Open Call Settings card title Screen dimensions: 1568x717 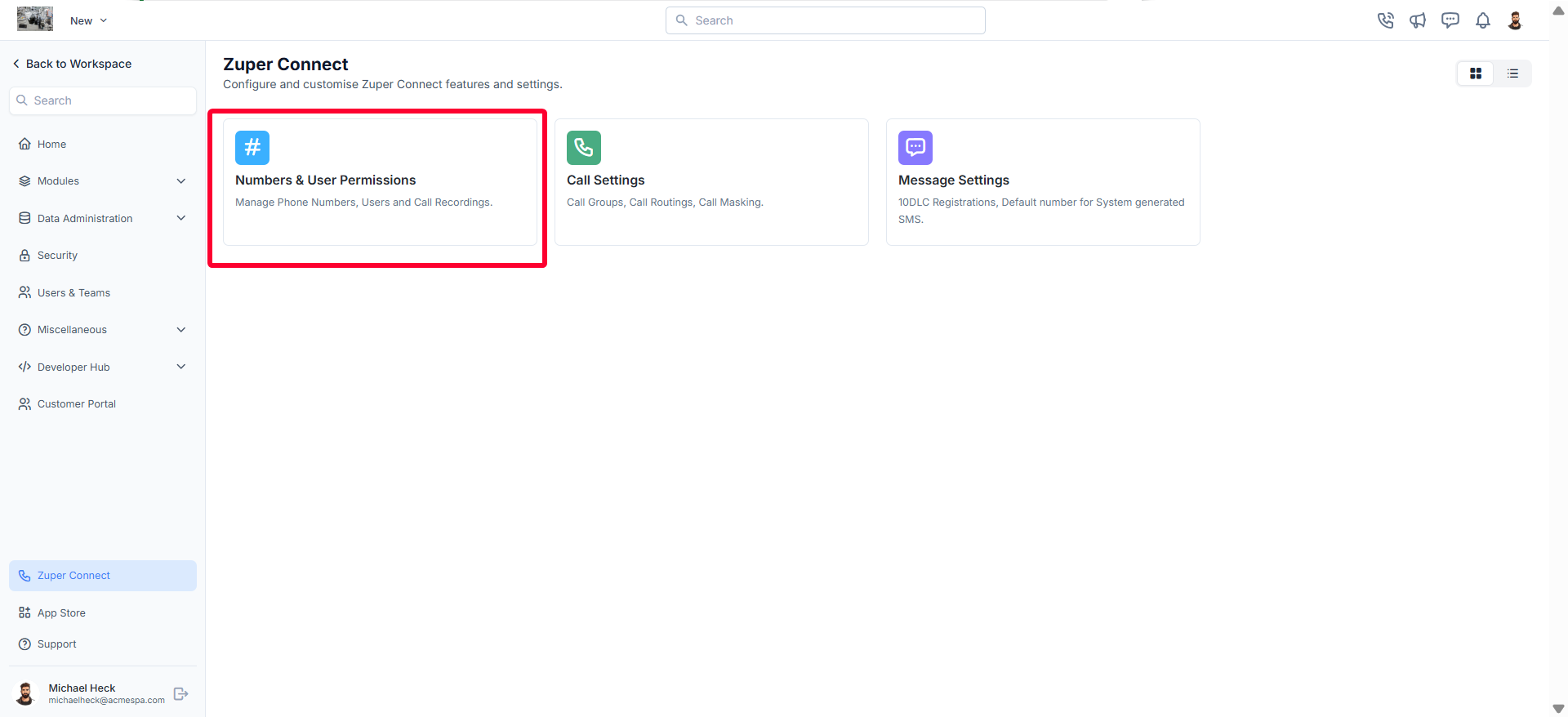click(x=606, y=180)
